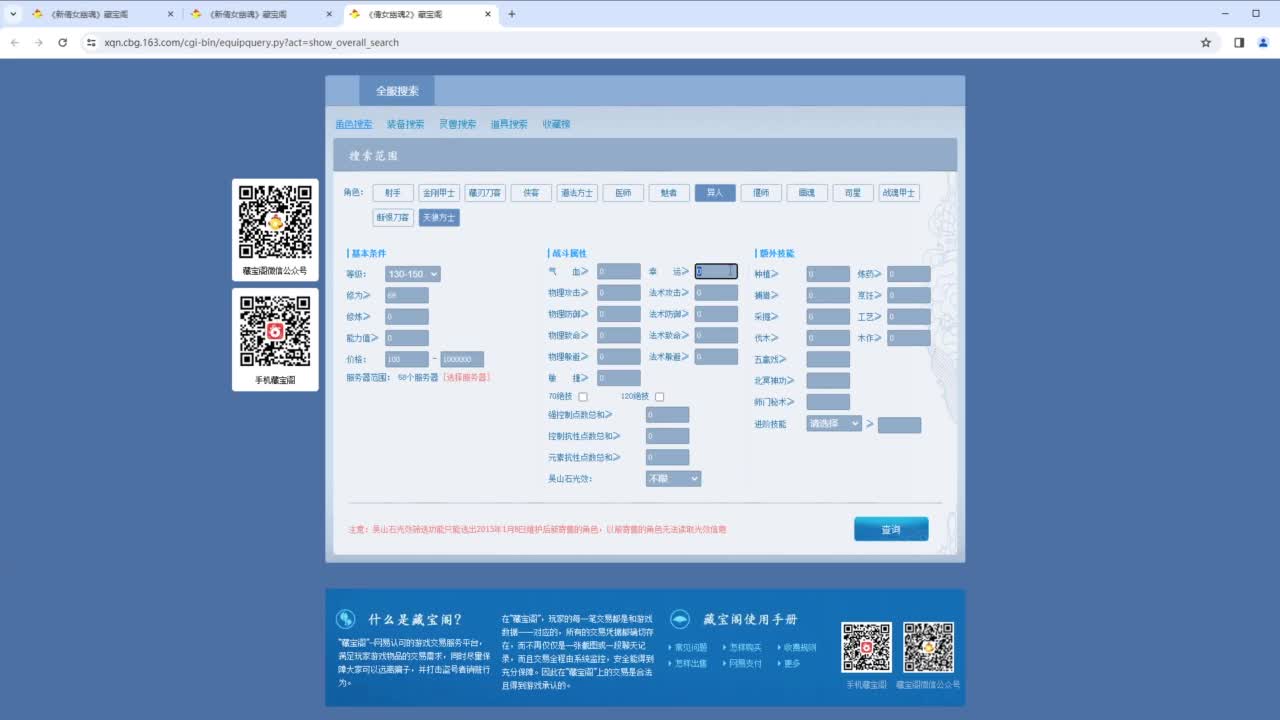The width and height of the screenshot is (1280, 720).
Task: Click the footer 藏宝阁微信公众号 QR code
Action: point(928,648)
